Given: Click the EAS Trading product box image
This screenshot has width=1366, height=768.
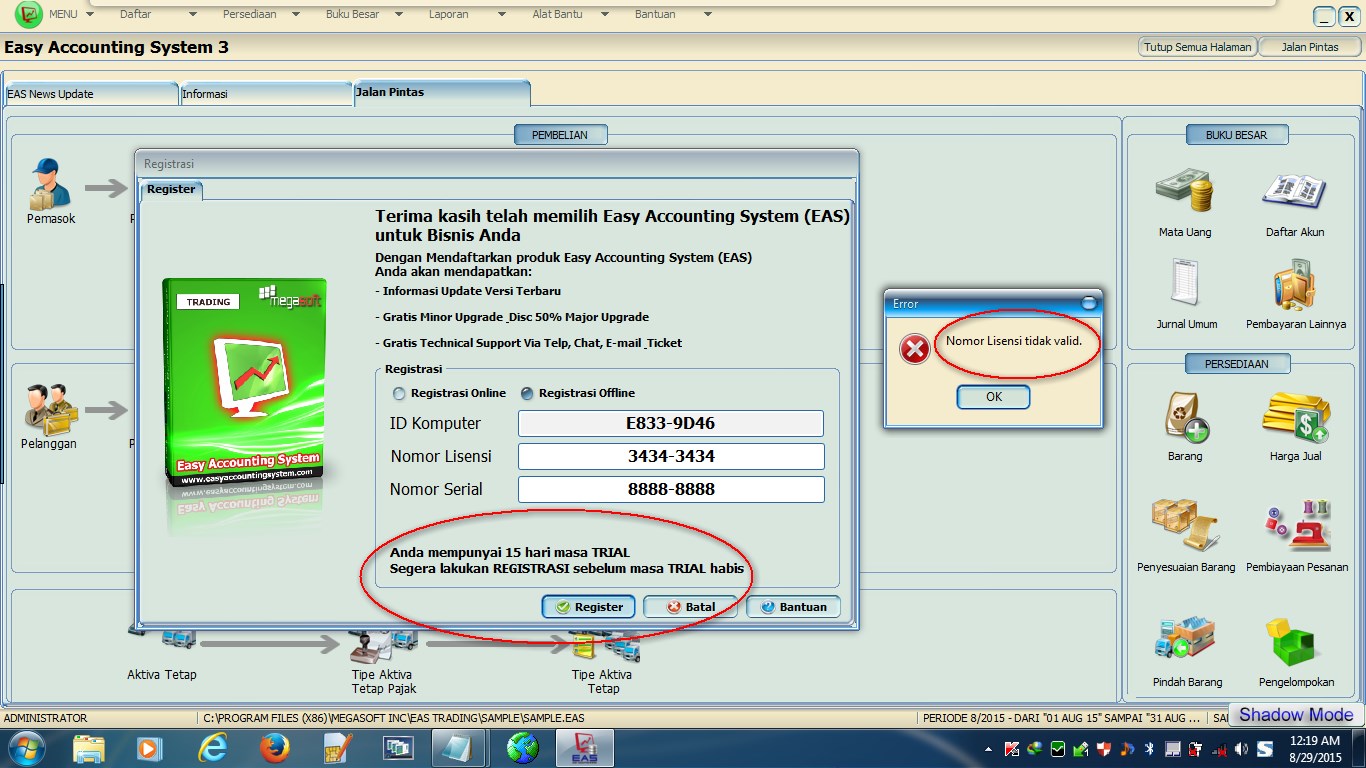Looking at the screenshot, I should (x=245, y=384).
